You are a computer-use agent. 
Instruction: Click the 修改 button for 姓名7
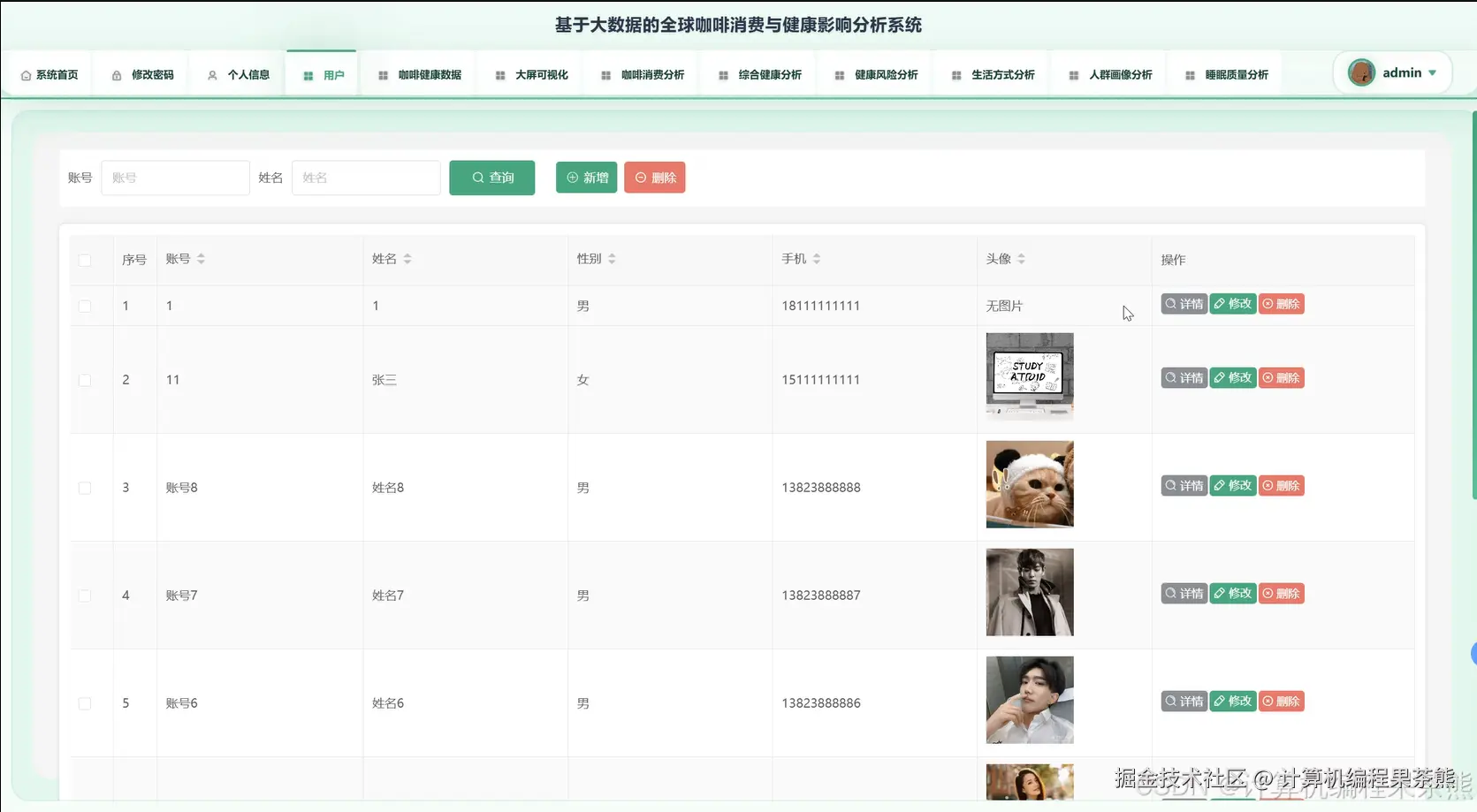(x=1232, y=593)
